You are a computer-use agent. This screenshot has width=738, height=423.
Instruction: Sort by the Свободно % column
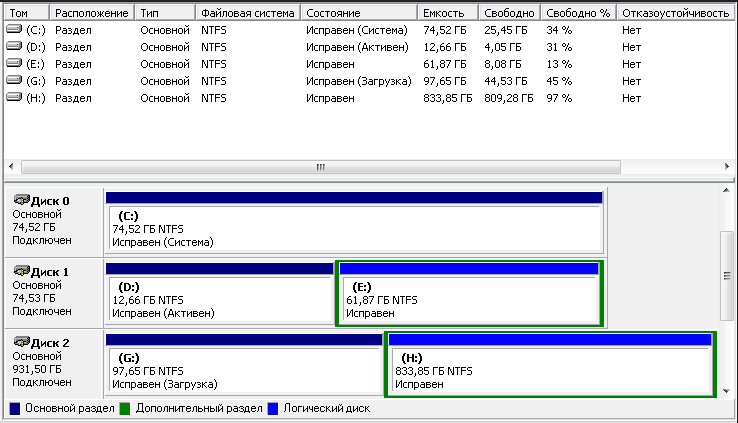pos(576,13)
